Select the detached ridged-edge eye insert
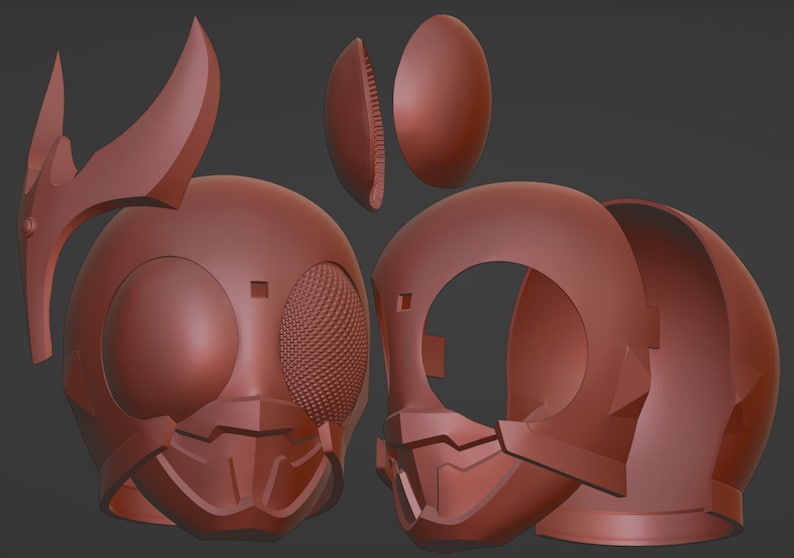 click(354, 124)
